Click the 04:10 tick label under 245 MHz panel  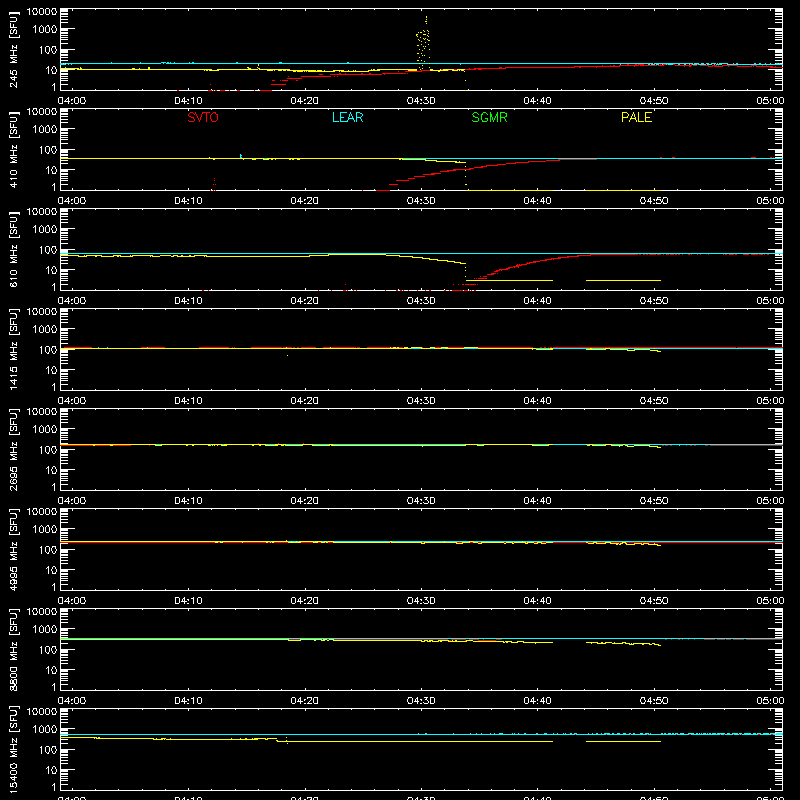coord(188,101)
